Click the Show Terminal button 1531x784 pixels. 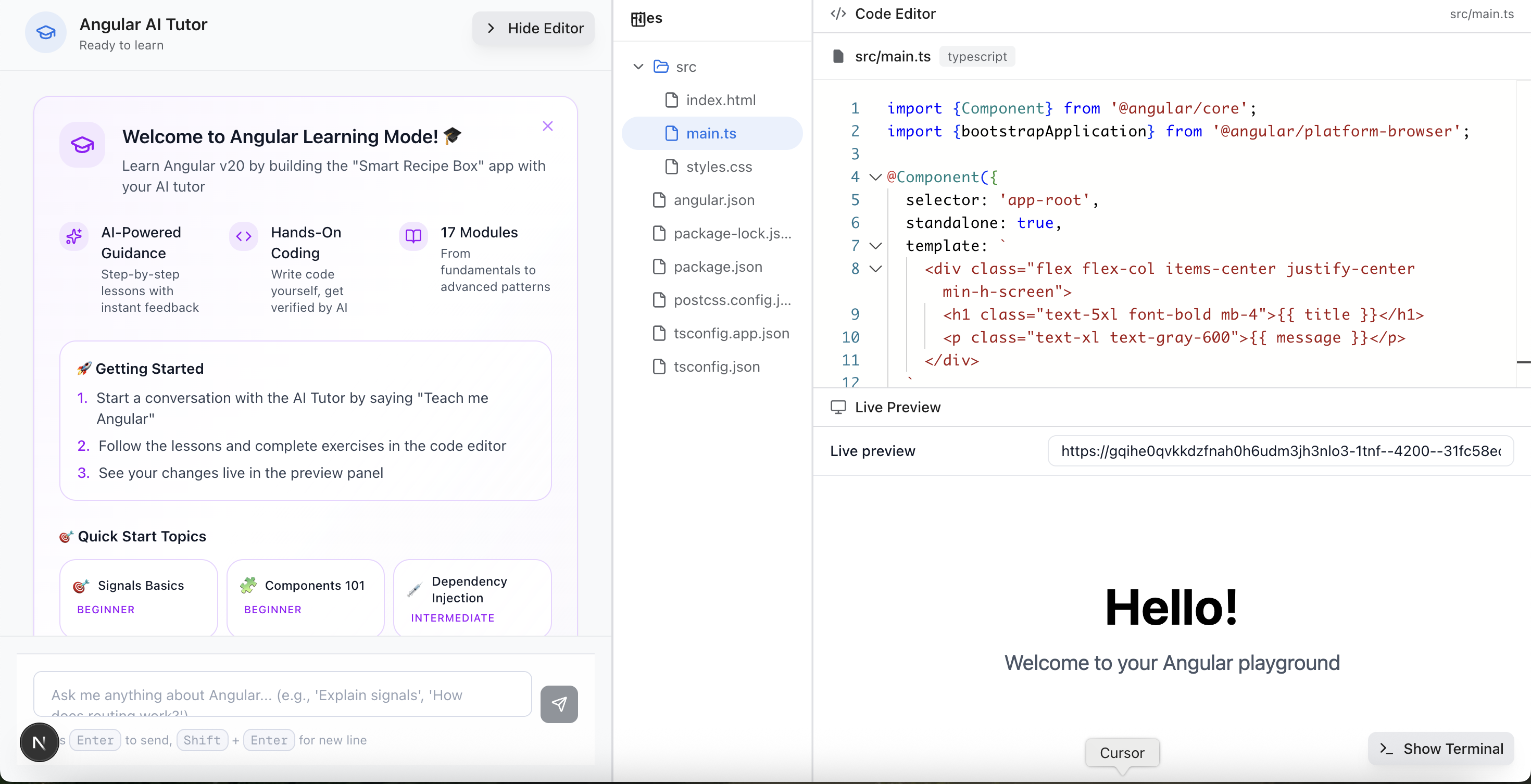(1440, 749)
